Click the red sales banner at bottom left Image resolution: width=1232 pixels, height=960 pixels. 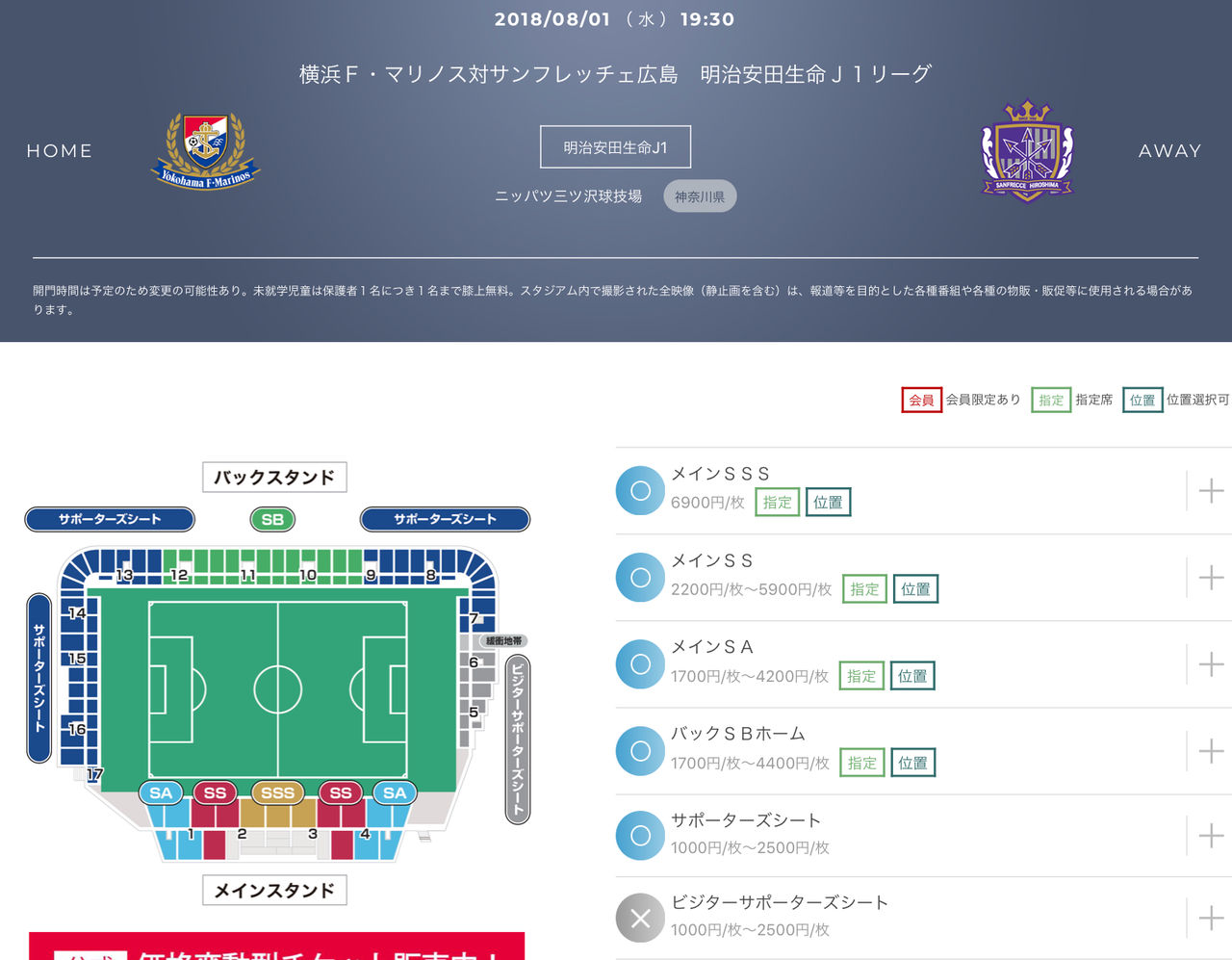point(276,946)
